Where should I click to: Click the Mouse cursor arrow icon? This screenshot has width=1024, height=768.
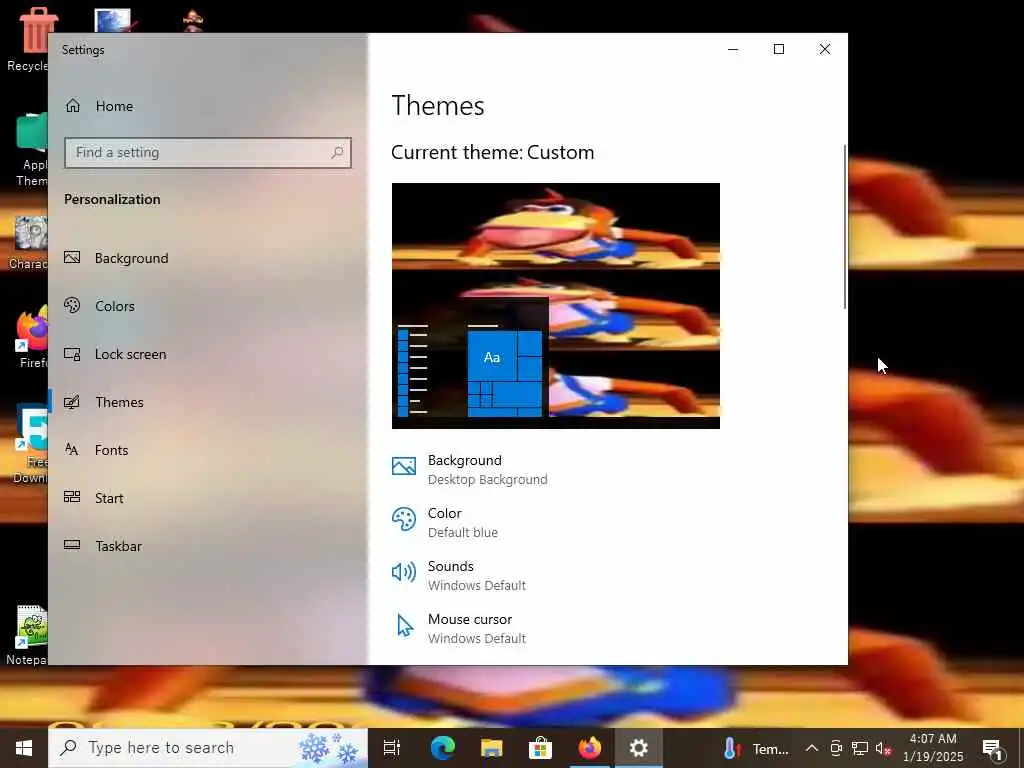[405, 625]
